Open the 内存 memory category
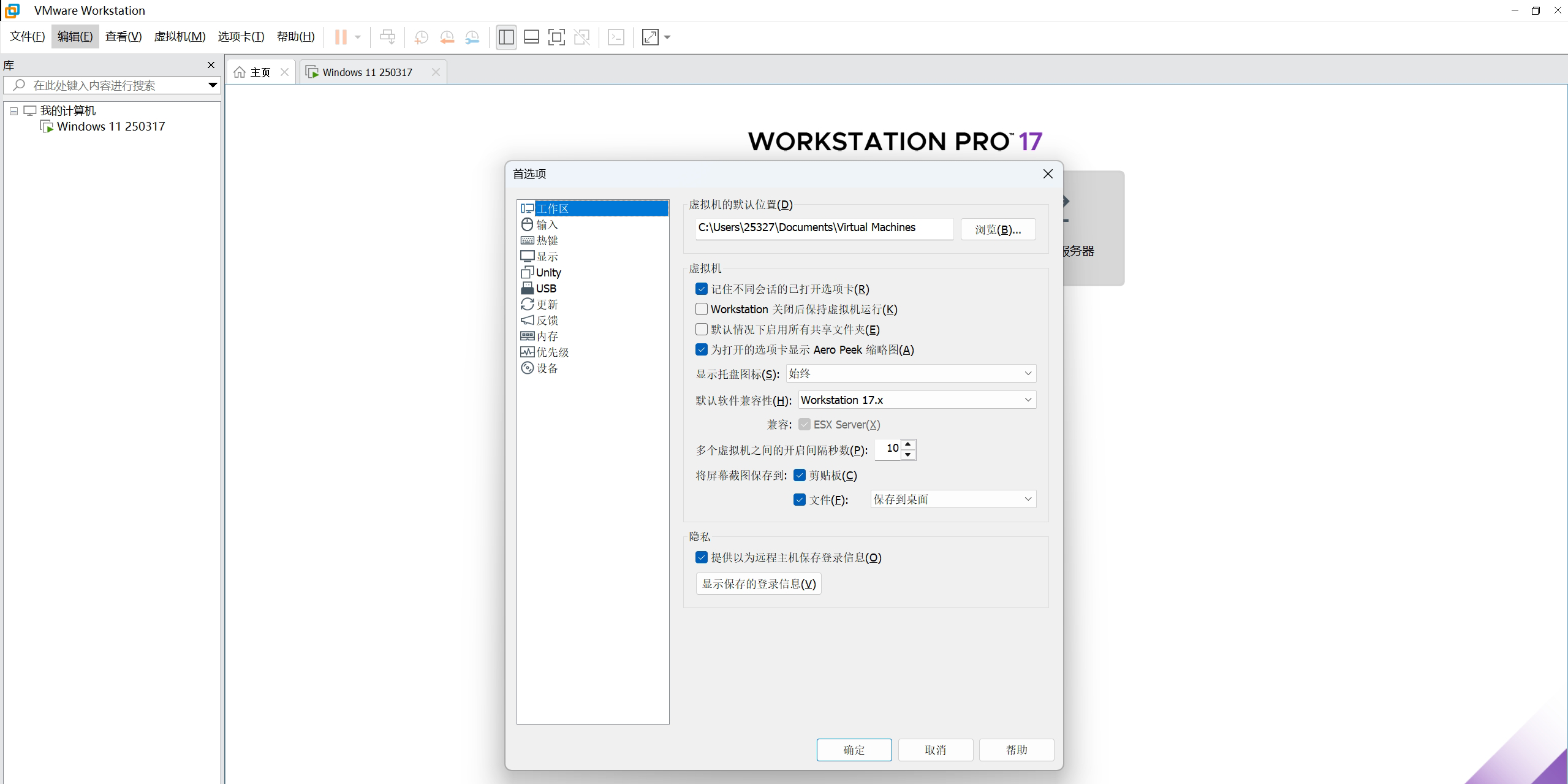 coord(547,337)
